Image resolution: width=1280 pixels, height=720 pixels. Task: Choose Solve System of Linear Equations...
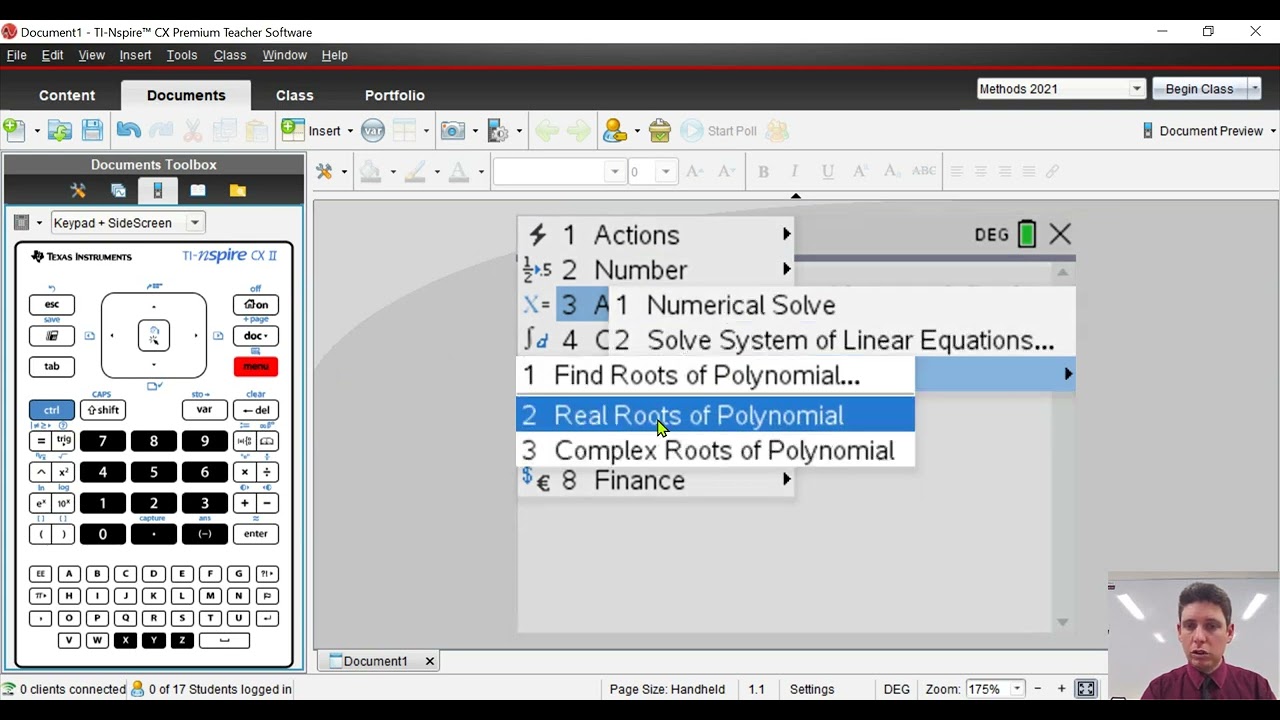(842, 340)
